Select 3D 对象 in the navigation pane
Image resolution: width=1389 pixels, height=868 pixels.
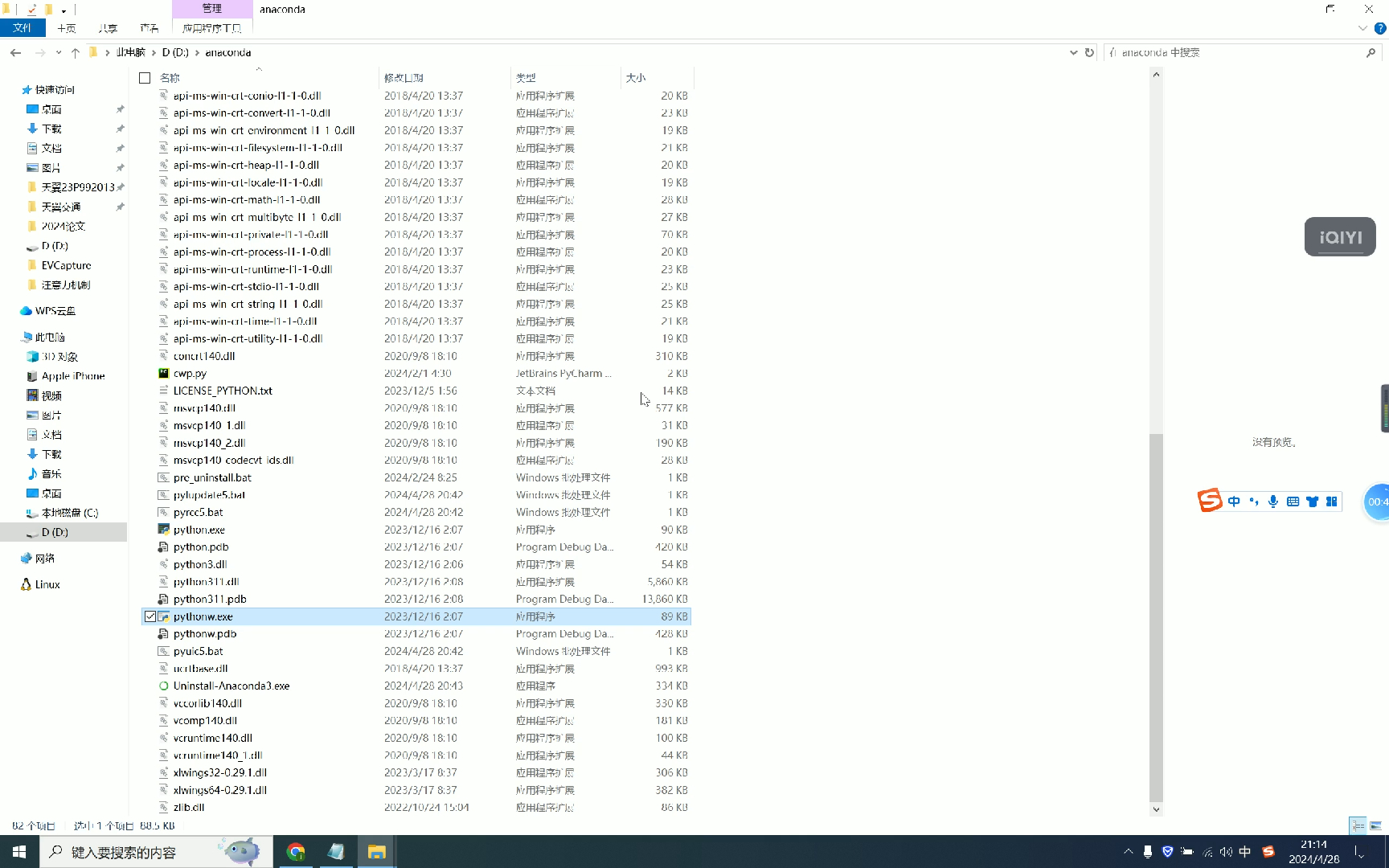point(52,357)
